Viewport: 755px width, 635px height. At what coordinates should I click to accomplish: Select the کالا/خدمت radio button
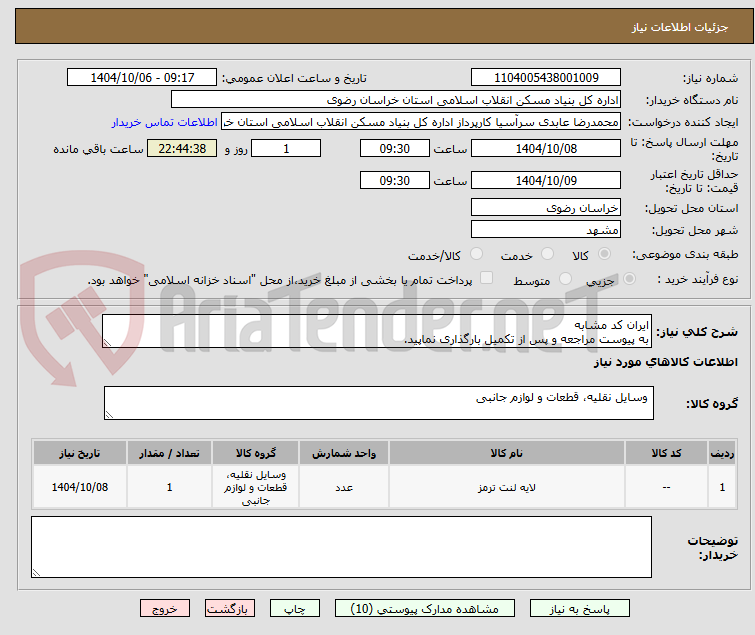[476, 254]
